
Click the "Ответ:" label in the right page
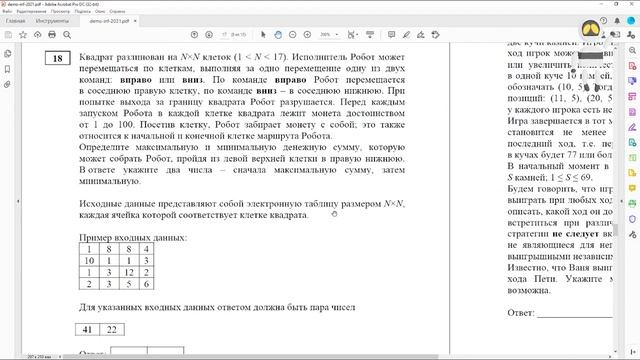pos(521,313)
